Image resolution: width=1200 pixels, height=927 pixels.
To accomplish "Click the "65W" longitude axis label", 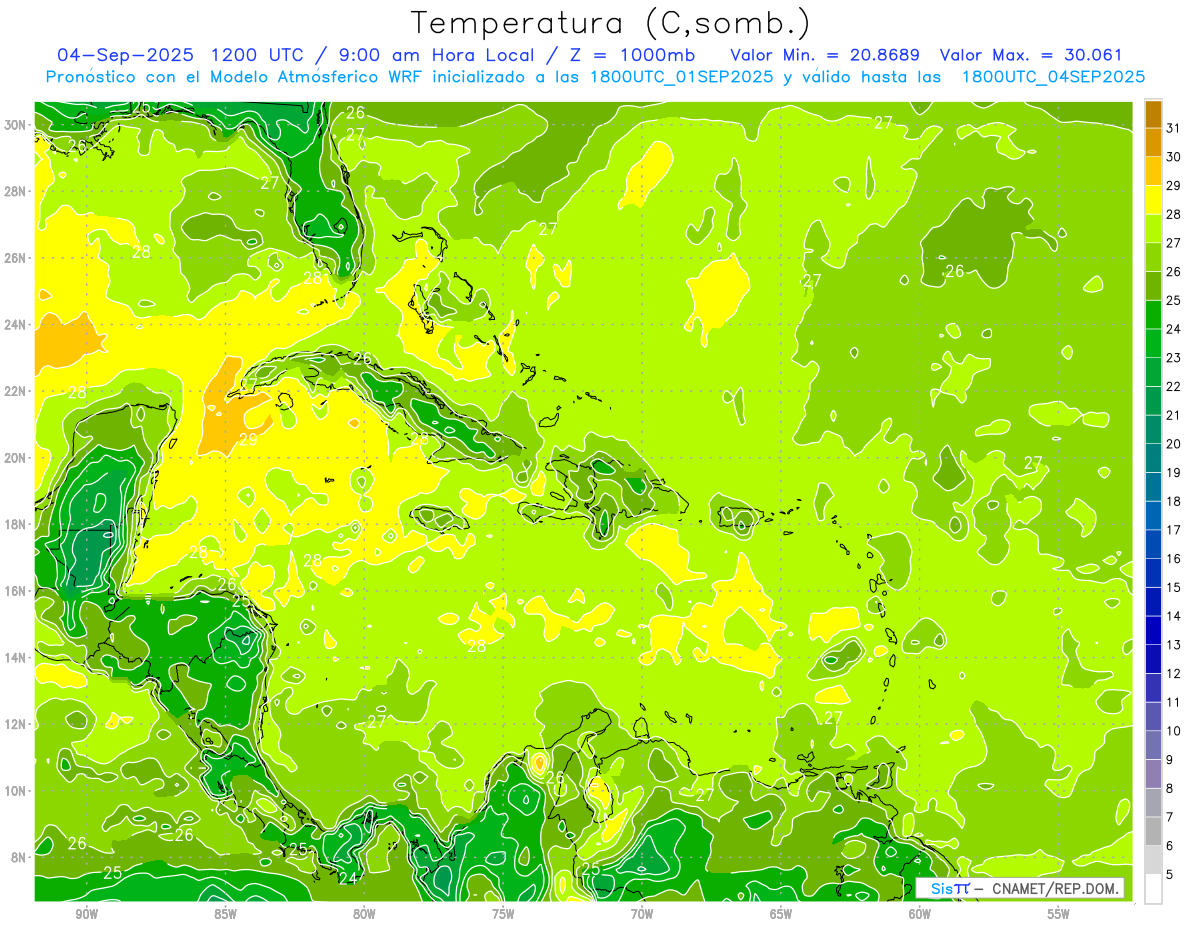I will click(781, 914).
